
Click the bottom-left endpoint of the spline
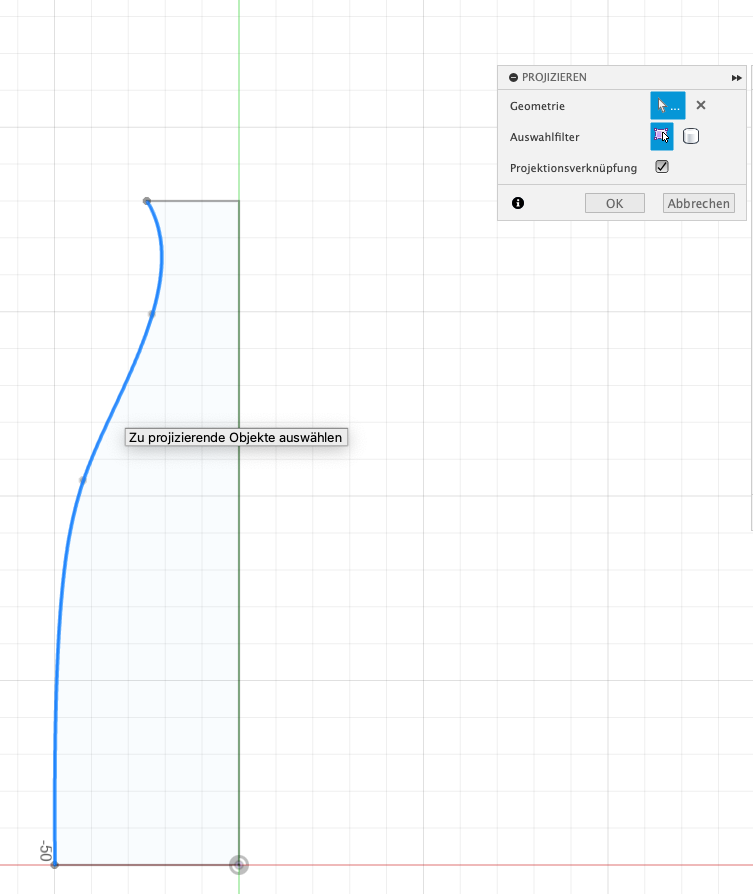point(55,864)
